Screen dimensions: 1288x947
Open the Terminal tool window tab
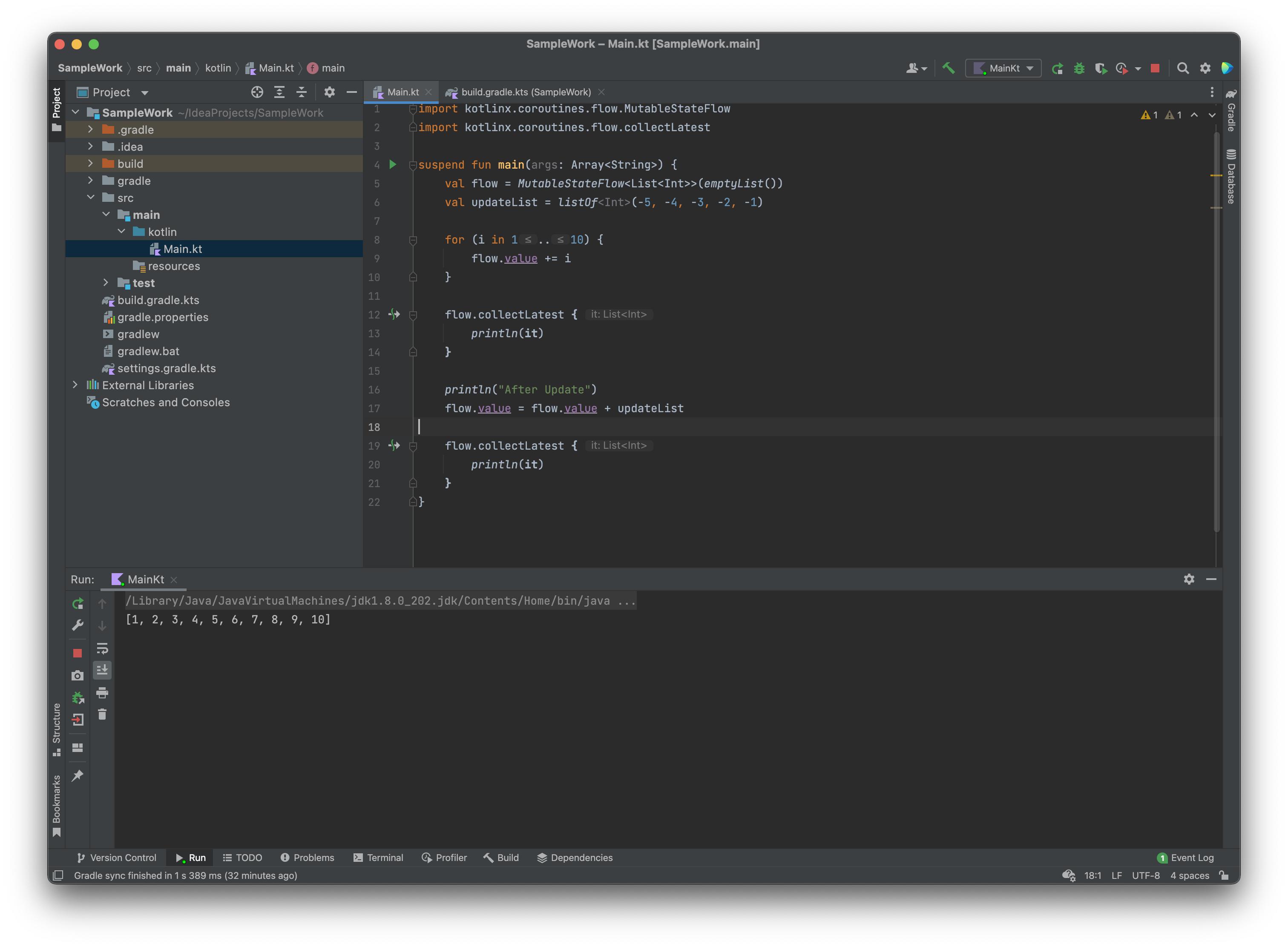pos(379,858)
